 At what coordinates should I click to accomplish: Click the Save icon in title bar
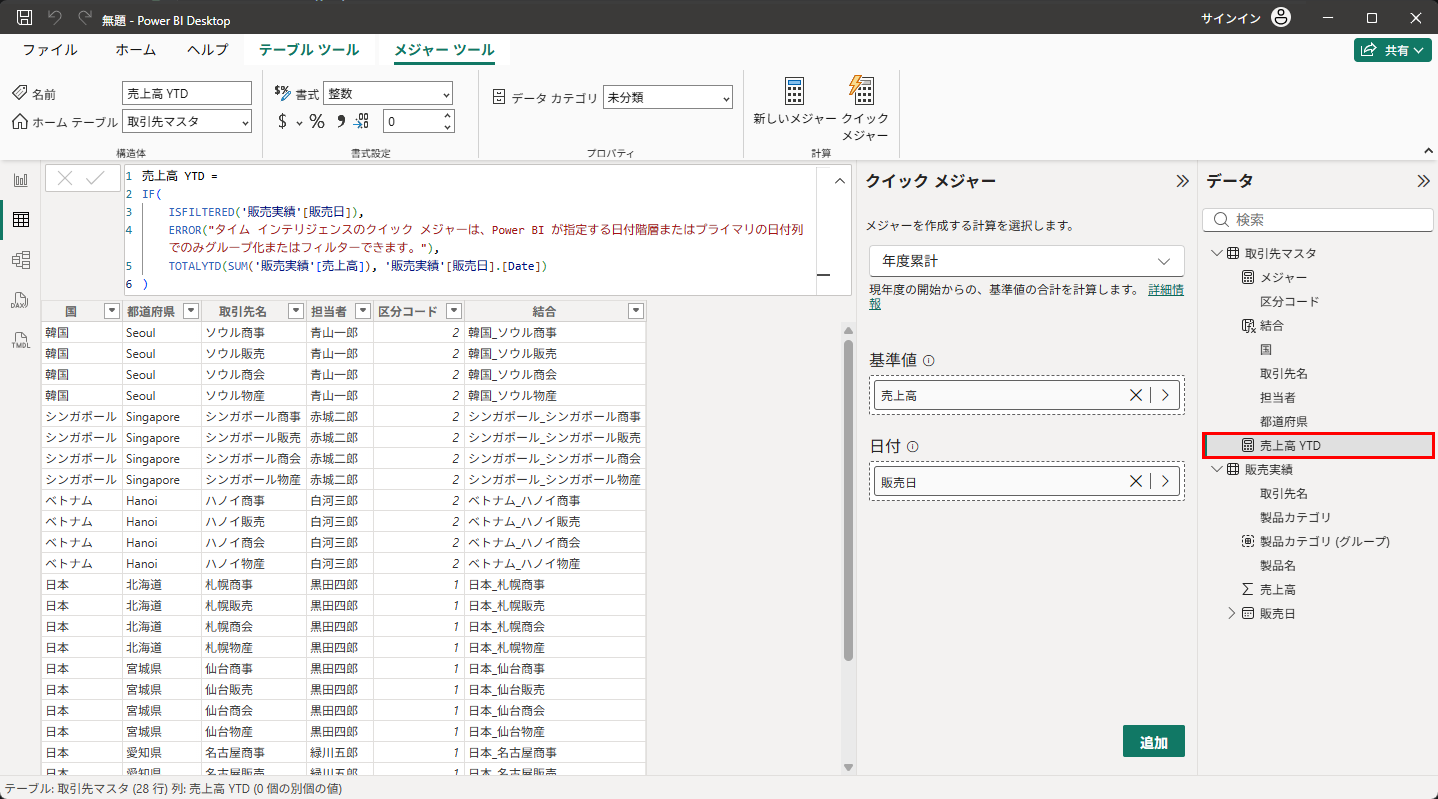[24, 18]
